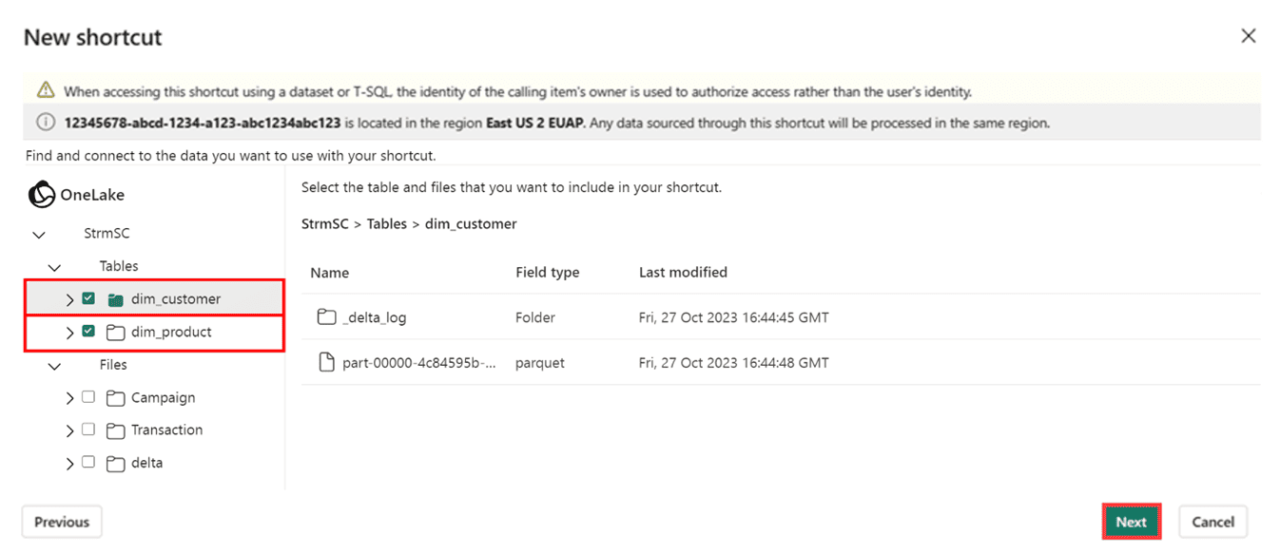Click the warning triangle icon
This screenshot has width=1280, height=554.
pyautogui.click(x=45, y=91)
